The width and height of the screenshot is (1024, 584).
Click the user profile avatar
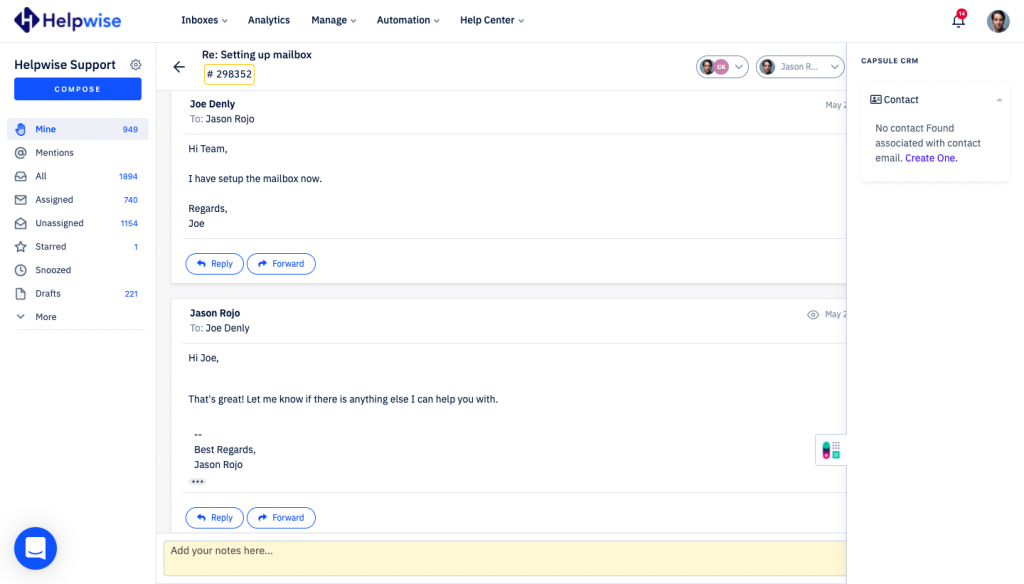pos(998,21)
